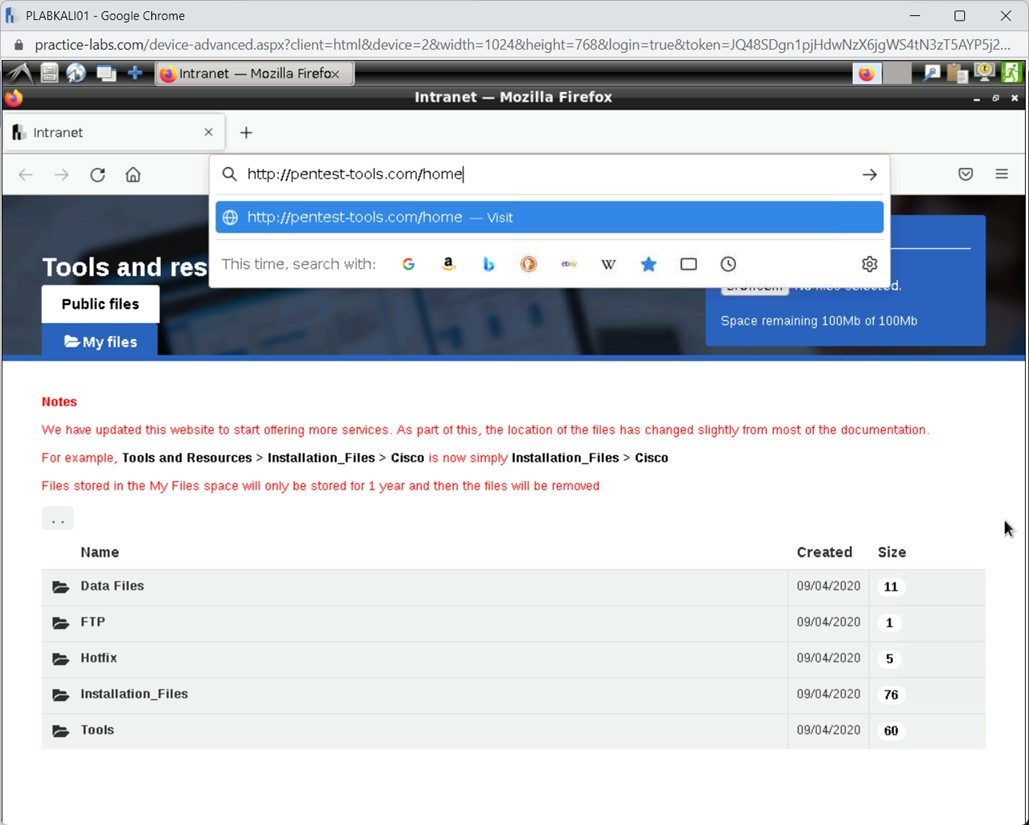Select the pentest-tools.com Visit suggestion
Screen dimensions: 1029x825
[x=548, y=217]
